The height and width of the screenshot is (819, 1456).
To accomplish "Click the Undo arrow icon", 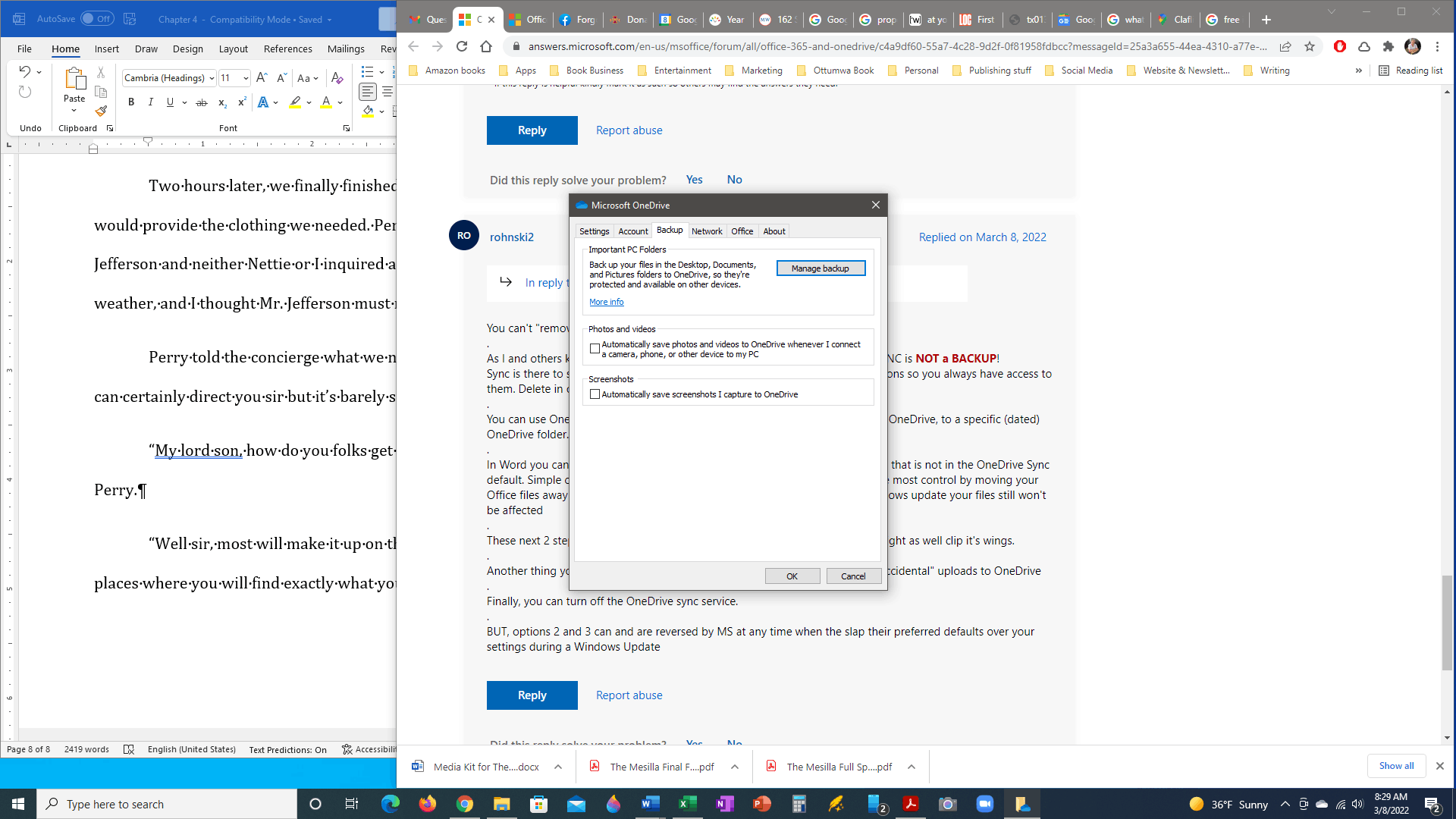I will 24,72.
